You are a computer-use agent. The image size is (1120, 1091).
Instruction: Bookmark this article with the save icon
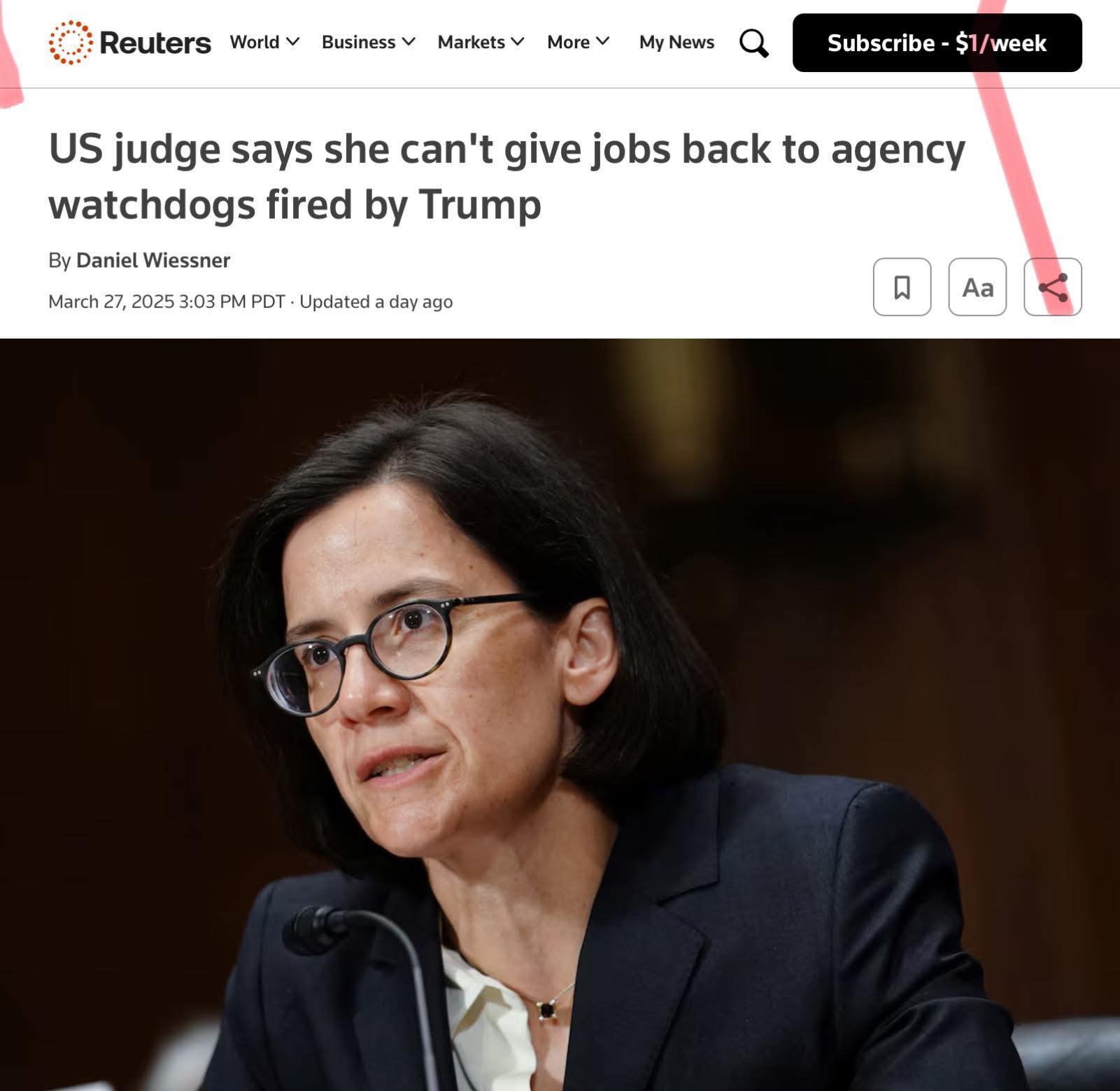click(x=902, y=287)
